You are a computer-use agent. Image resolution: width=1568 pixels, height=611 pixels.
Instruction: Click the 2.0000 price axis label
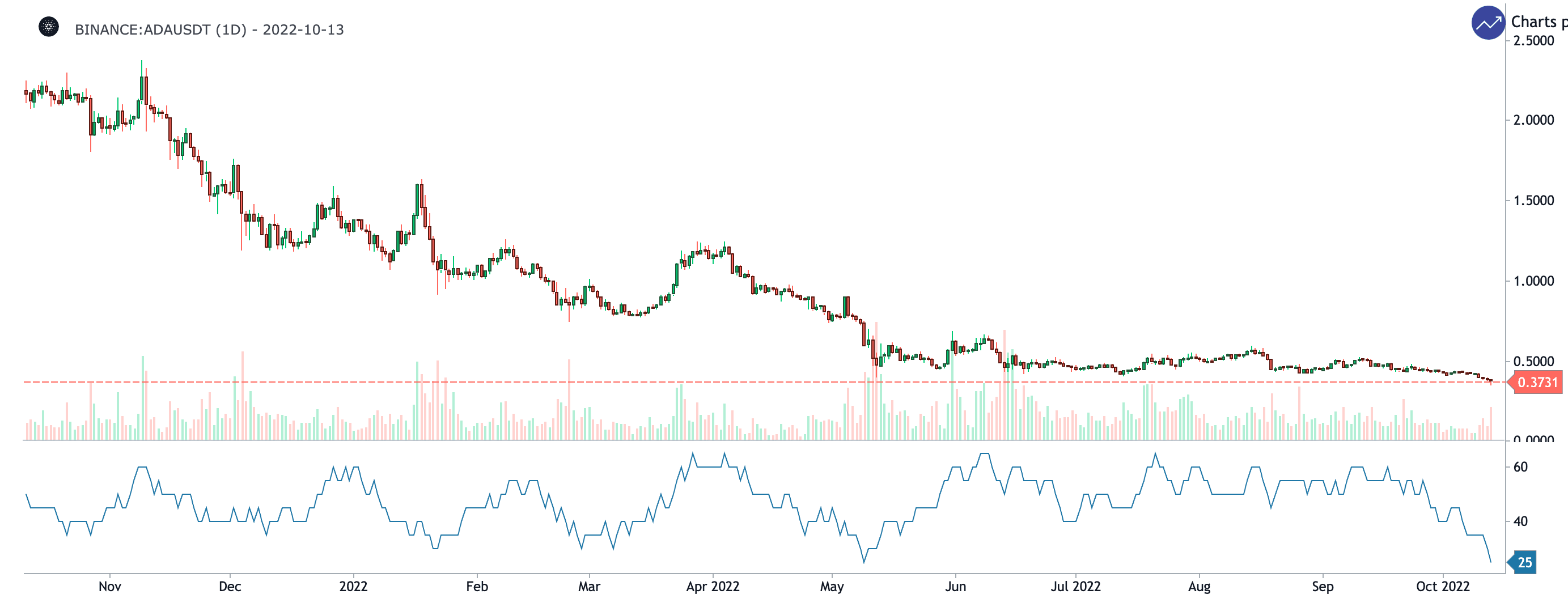coord(1533,120)
